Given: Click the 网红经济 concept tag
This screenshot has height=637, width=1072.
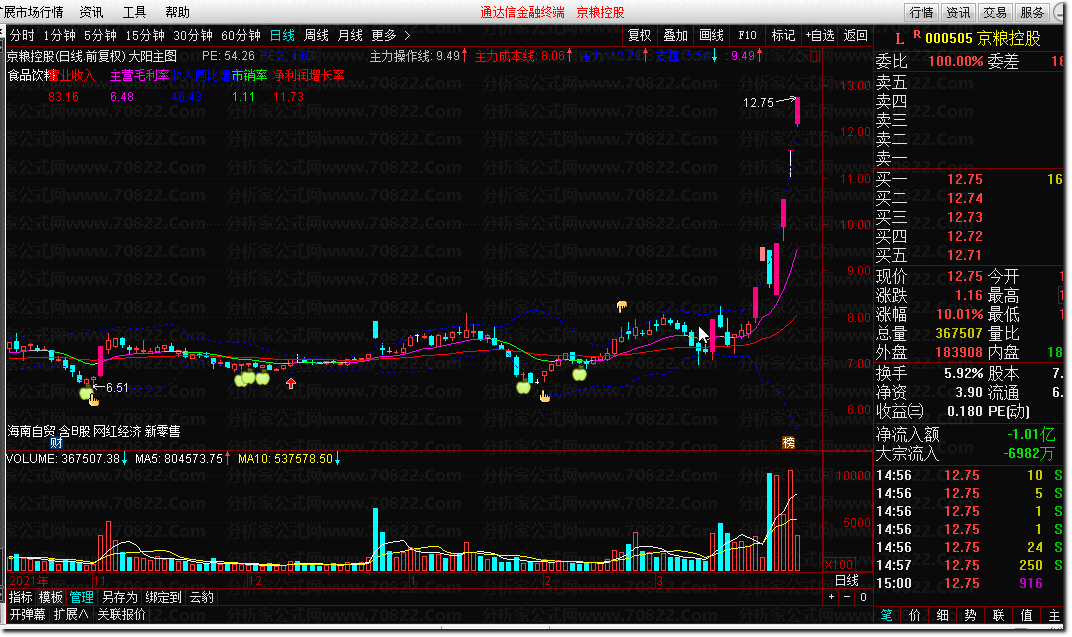Looking at the screenshot, I should click(117, 431).
